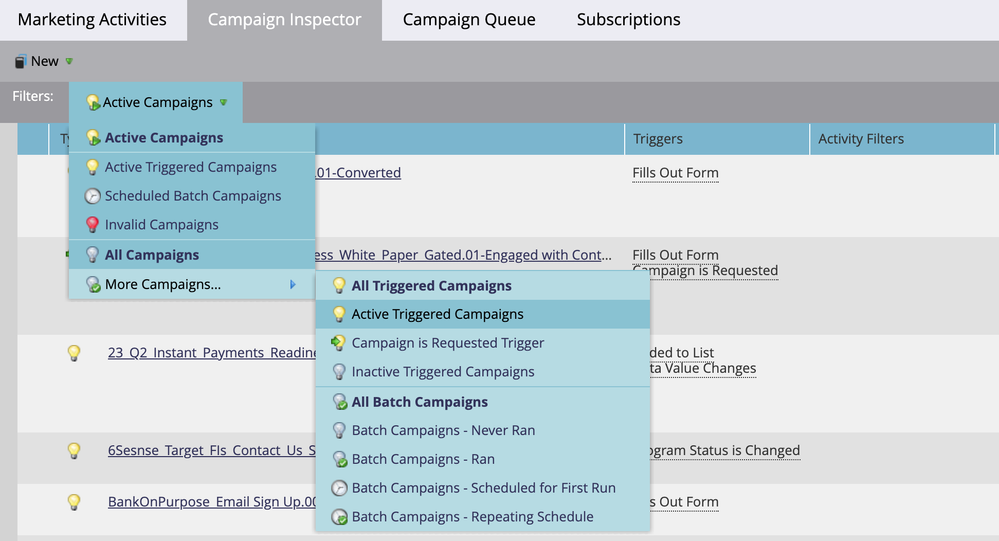Click the Batch Campaigns - Repeating Schedule icon
Screen dimensions: 999x541
[x=339, y=517]
